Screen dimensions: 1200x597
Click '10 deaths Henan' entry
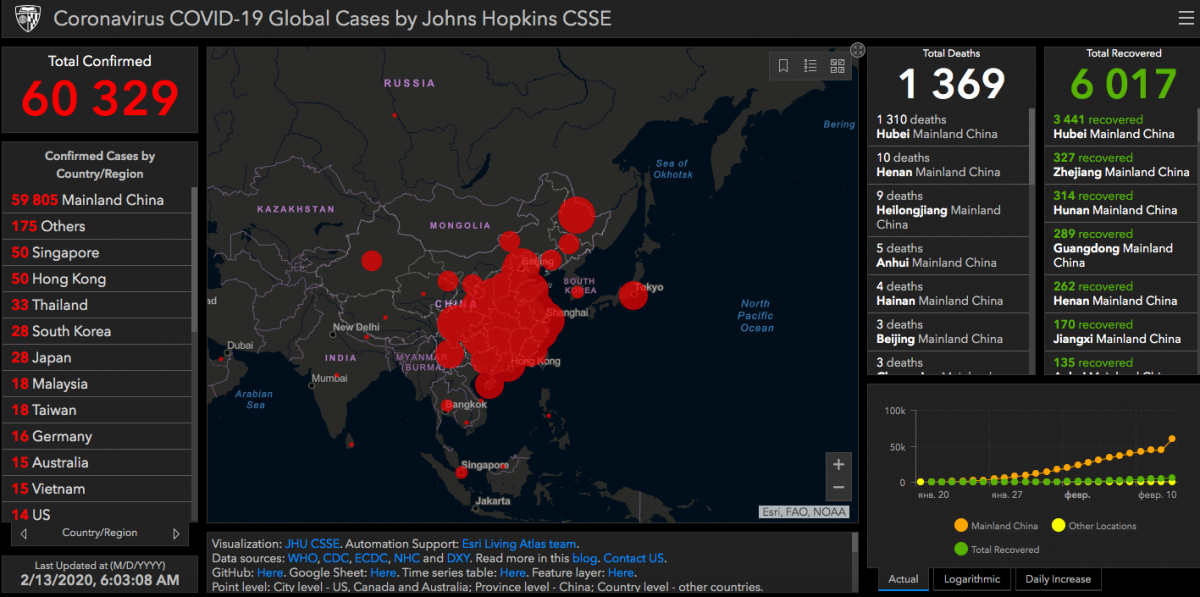coord(949,165)
